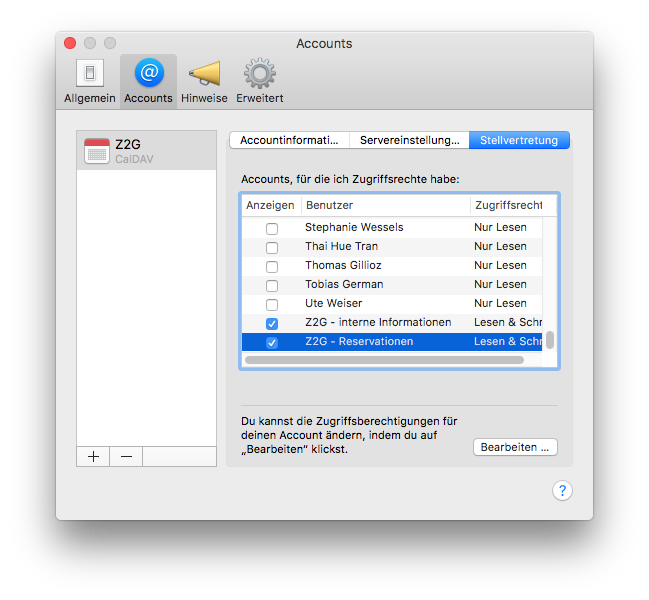Image resolution: width=649 pixels, height=600 pixels.
Task: Click access right of Z2G - interne Informationen
Action: [x=508, y=322]
